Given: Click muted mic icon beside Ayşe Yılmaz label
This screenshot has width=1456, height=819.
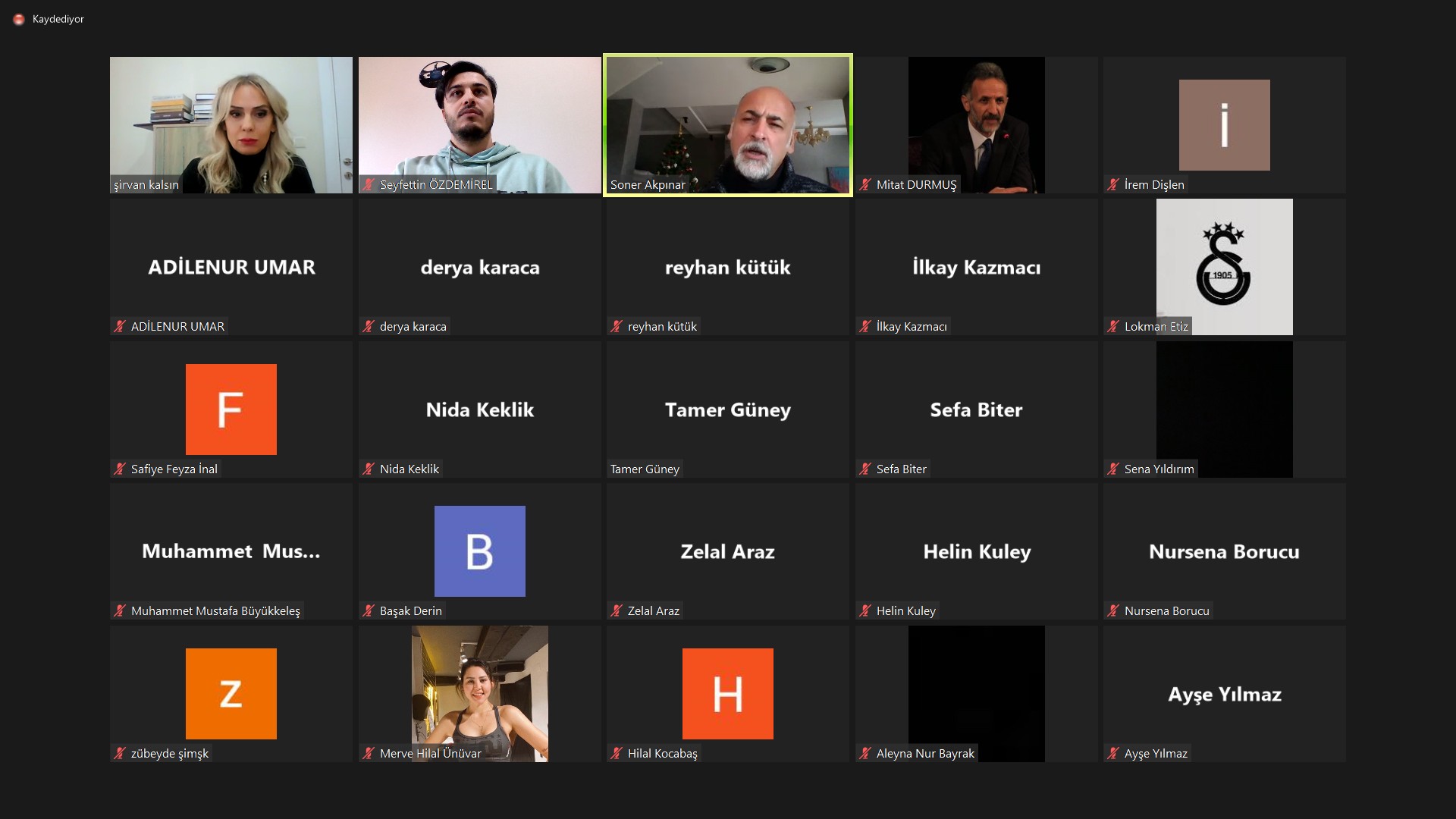Looking at the screenshot, I should (x=1113, y=753).
